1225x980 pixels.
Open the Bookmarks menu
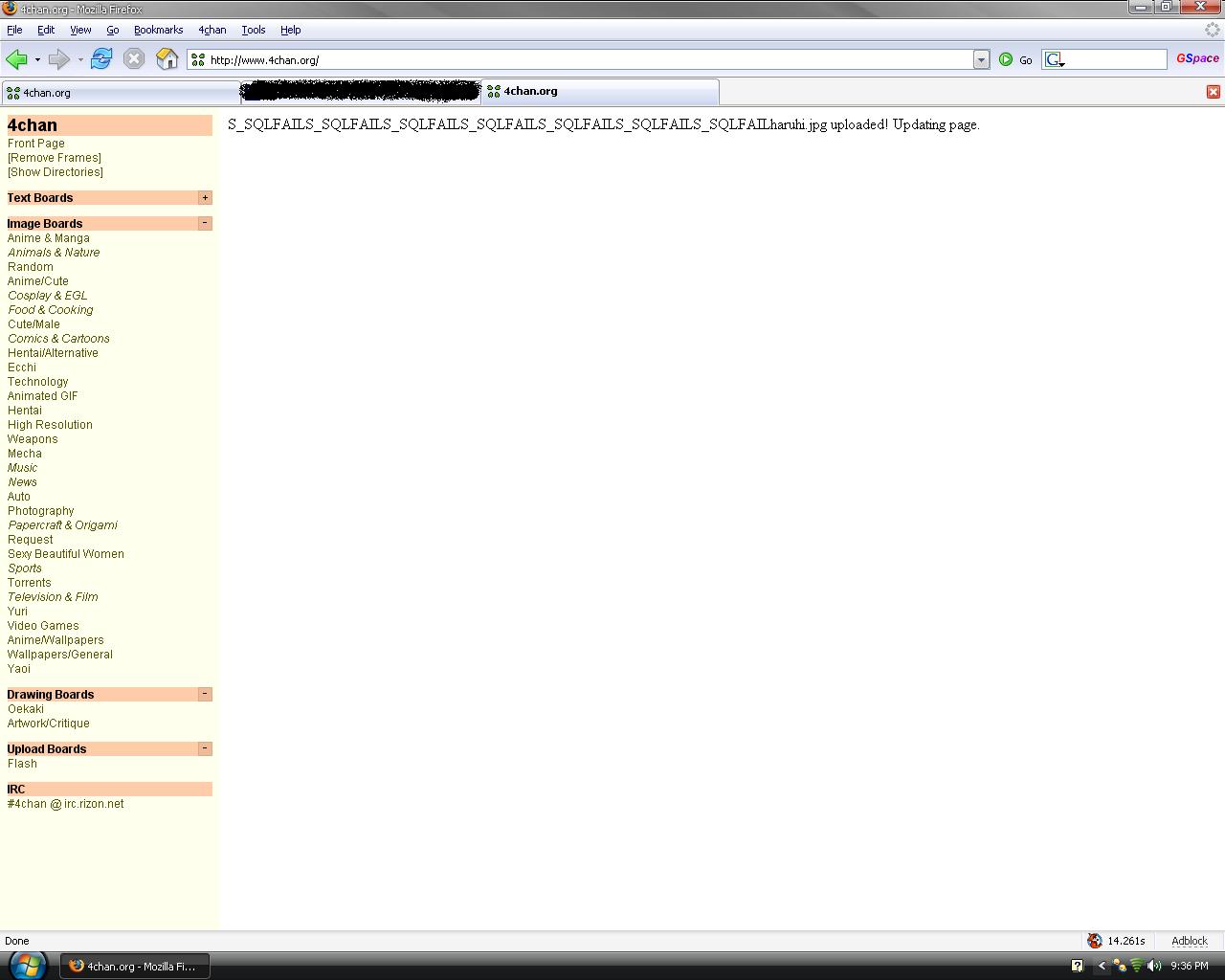158,30
